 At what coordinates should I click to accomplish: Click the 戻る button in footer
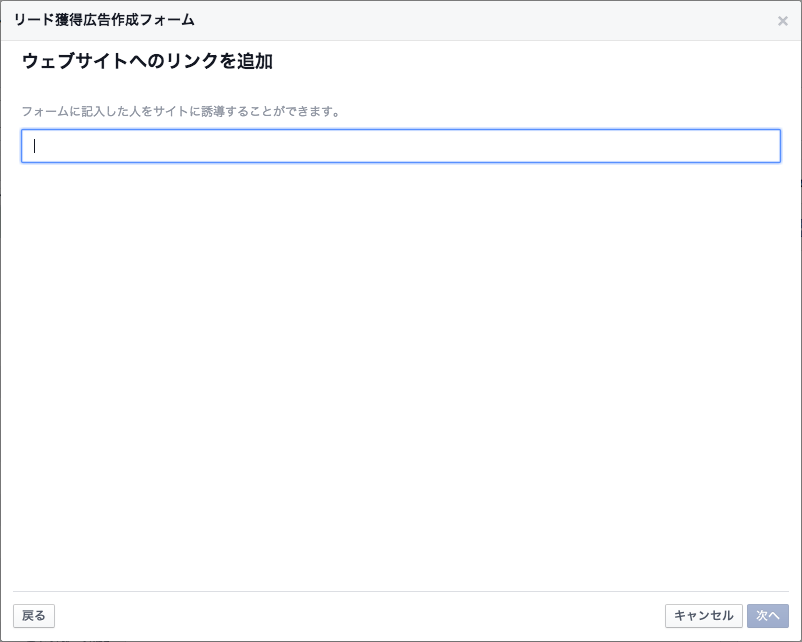tap(34, 616)
